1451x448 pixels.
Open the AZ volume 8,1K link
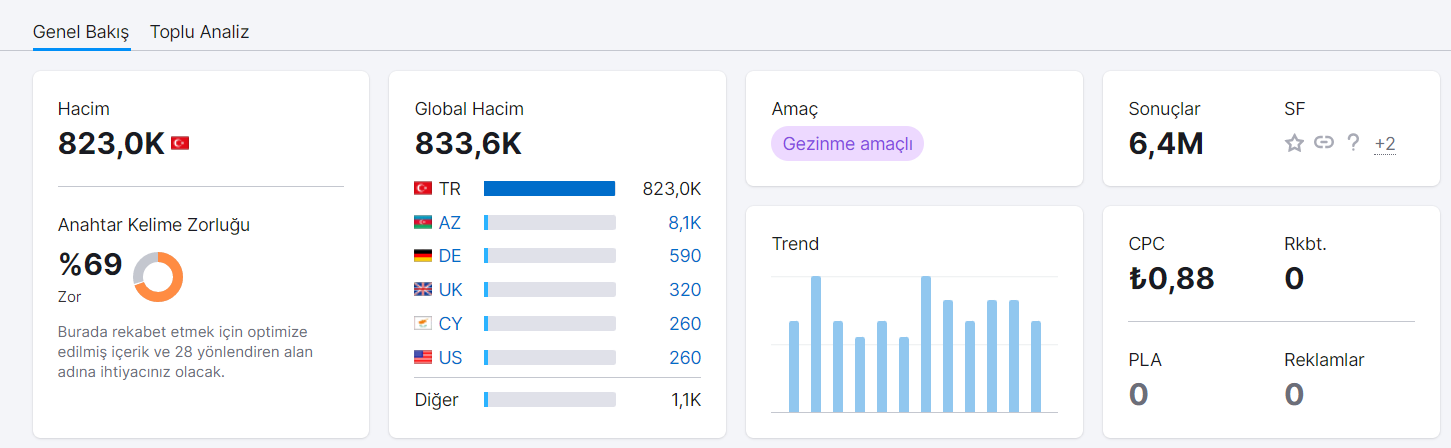[x=685, y=222]
